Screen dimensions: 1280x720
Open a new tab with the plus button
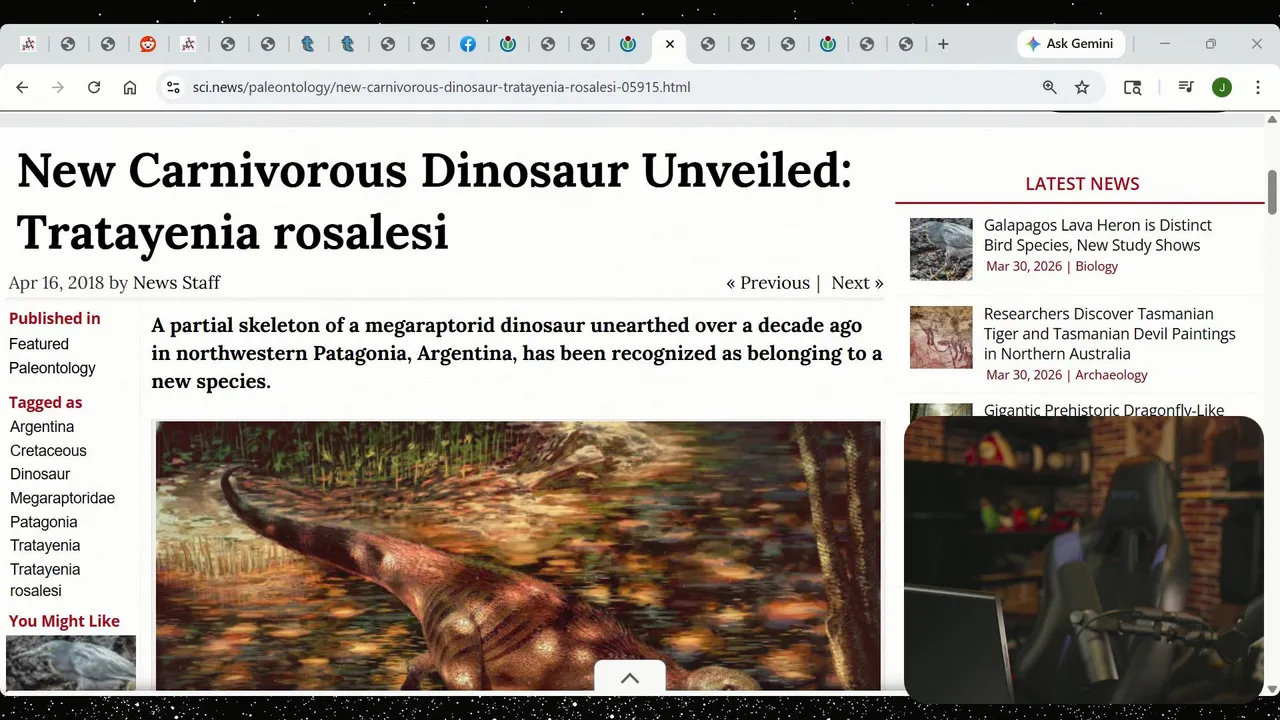tap(943, 44)
